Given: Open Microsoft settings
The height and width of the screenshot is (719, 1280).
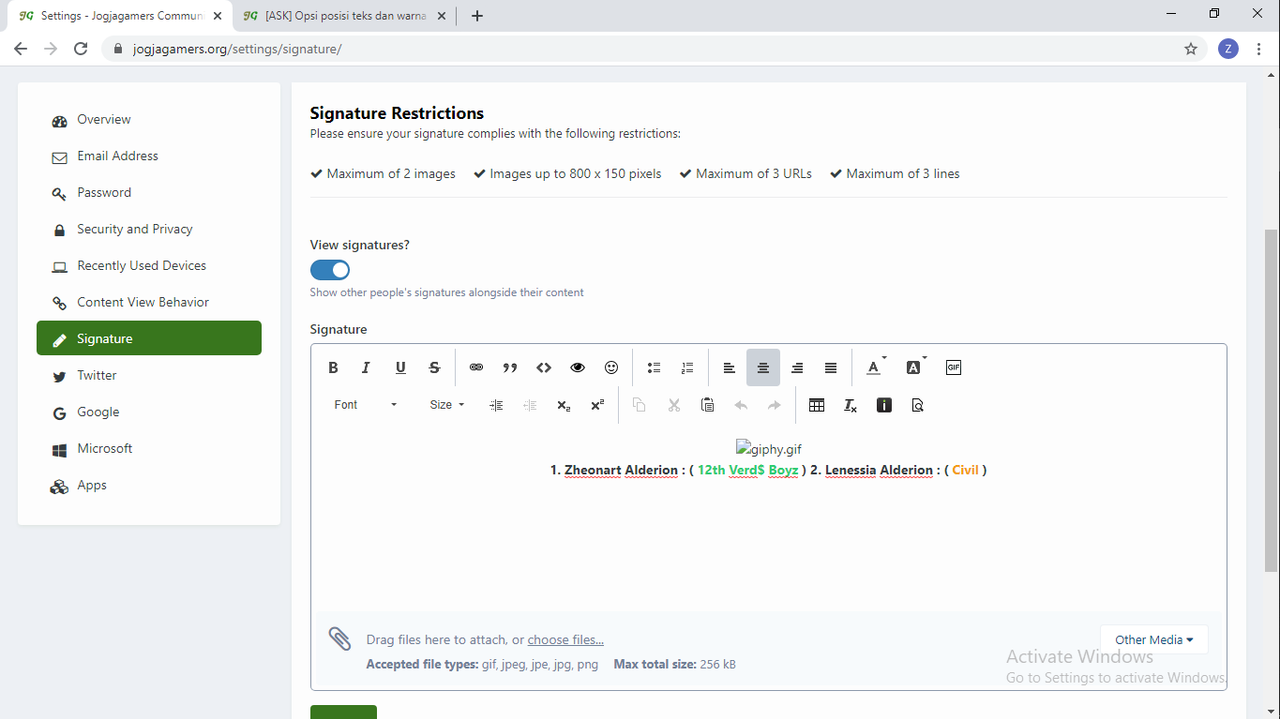Looking at the screenshot, I should [149, 448].
